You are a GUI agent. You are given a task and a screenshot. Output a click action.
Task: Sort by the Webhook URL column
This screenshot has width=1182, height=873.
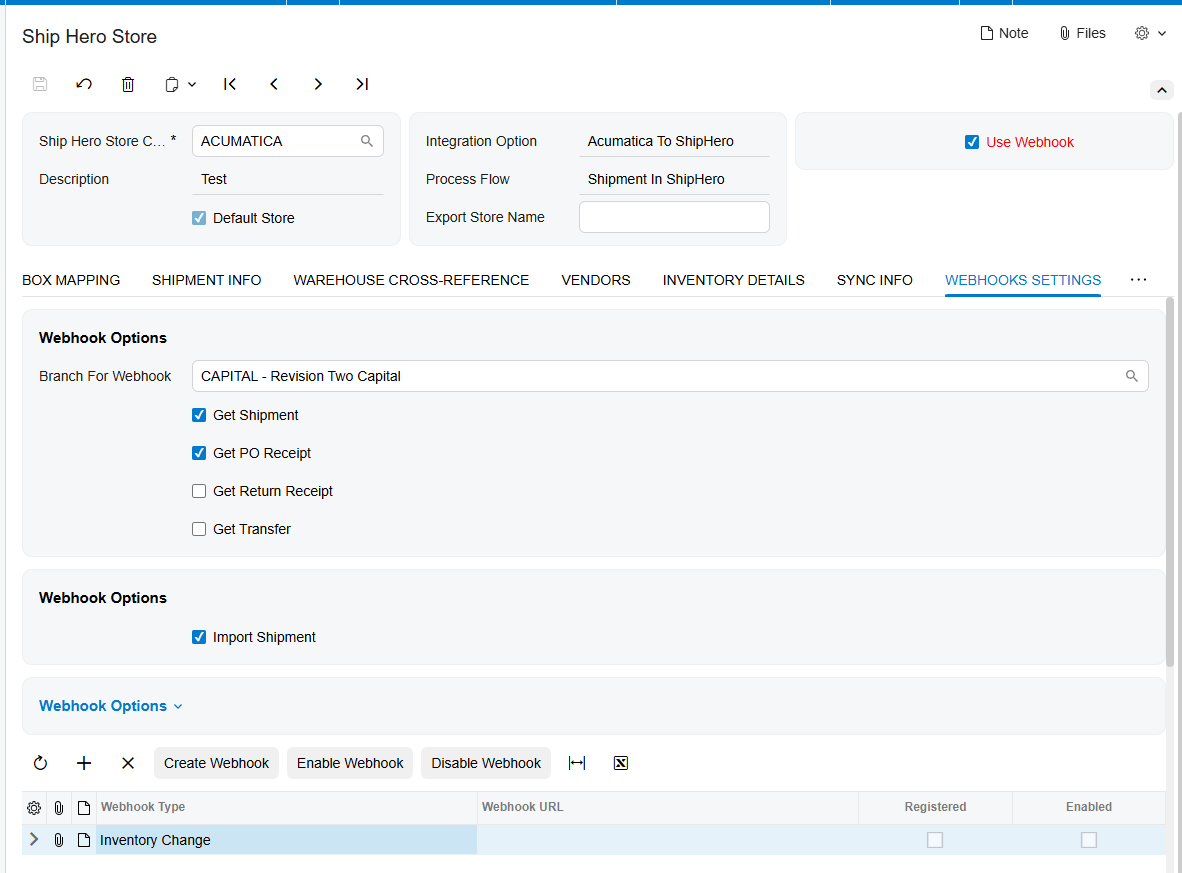[x=668, y=807]
